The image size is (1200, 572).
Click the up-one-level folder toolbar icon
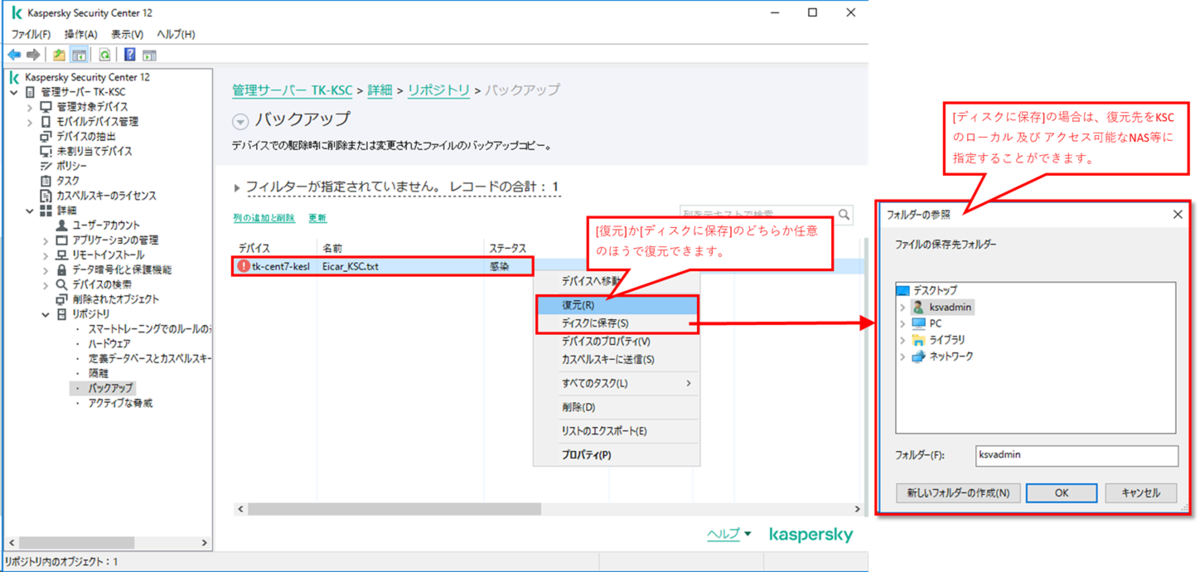pos(59,54)
